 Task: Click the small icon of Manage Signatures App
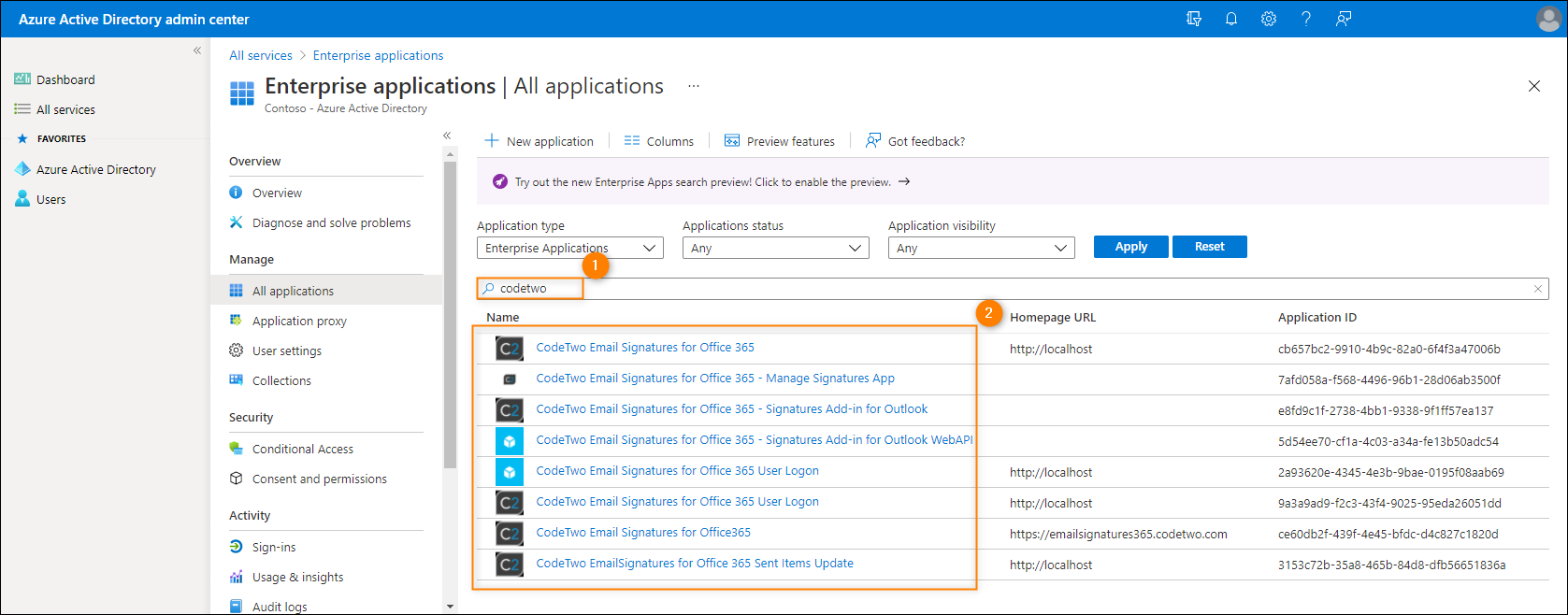(x=510, y=379)
